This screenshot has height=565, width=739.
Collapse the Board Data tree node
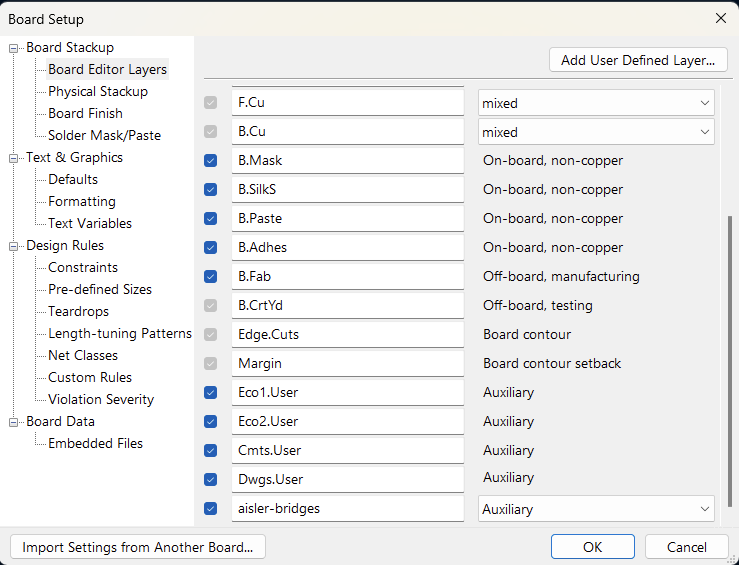(x=15, y=422)
